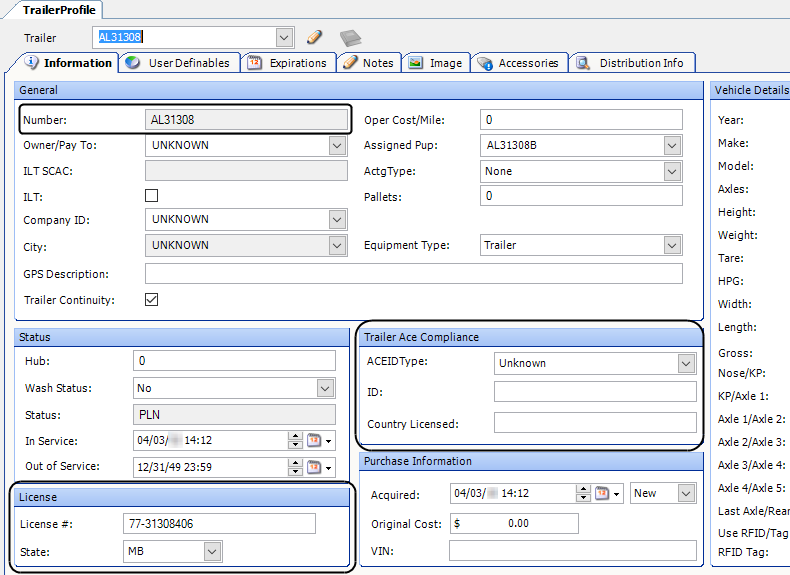Click the Accessories tab icon
Viewport: 790px width, 575px height.
tap(484, 63)
